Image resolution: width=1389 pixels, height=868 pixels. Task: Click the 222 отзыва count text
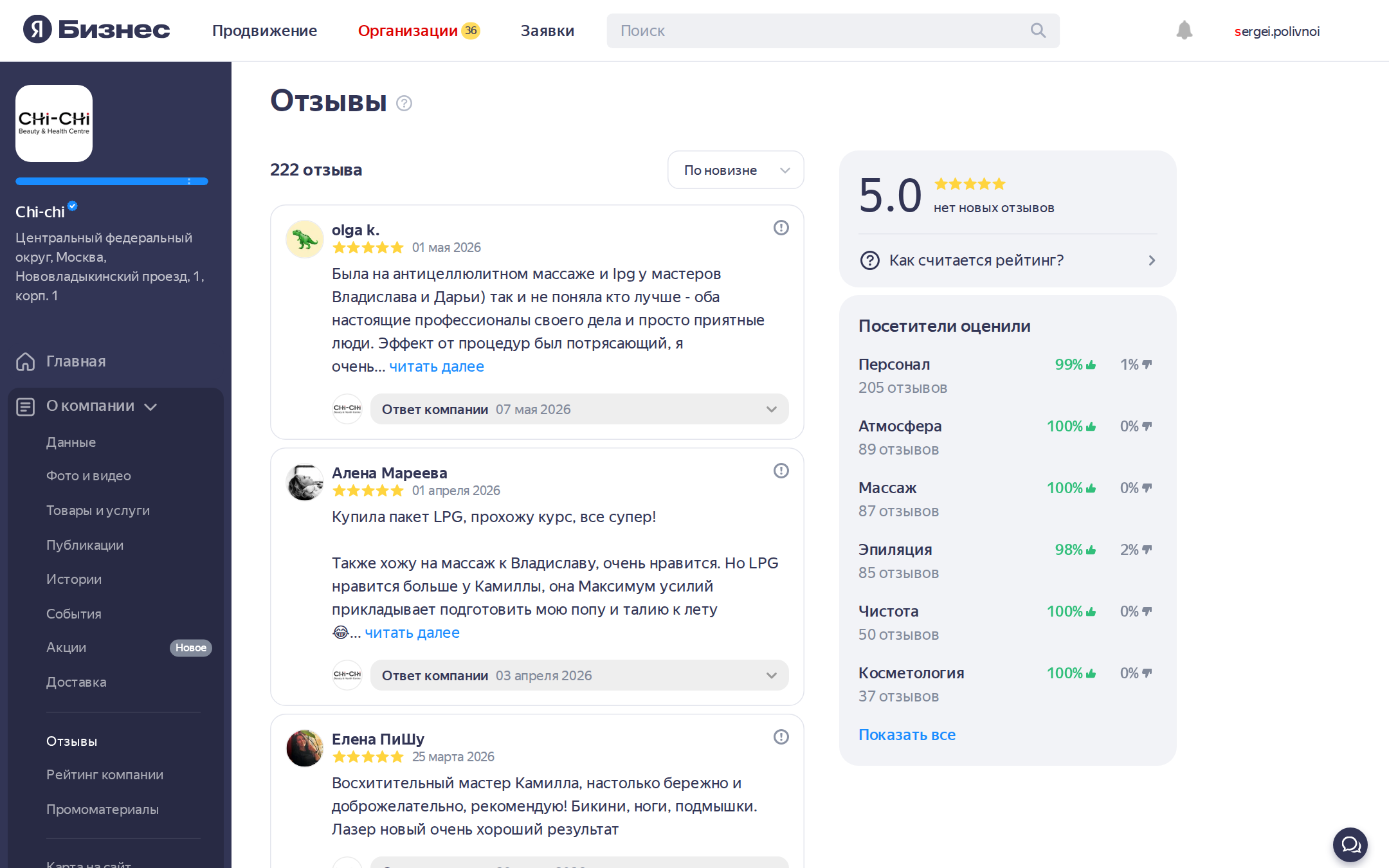point(316,170)
